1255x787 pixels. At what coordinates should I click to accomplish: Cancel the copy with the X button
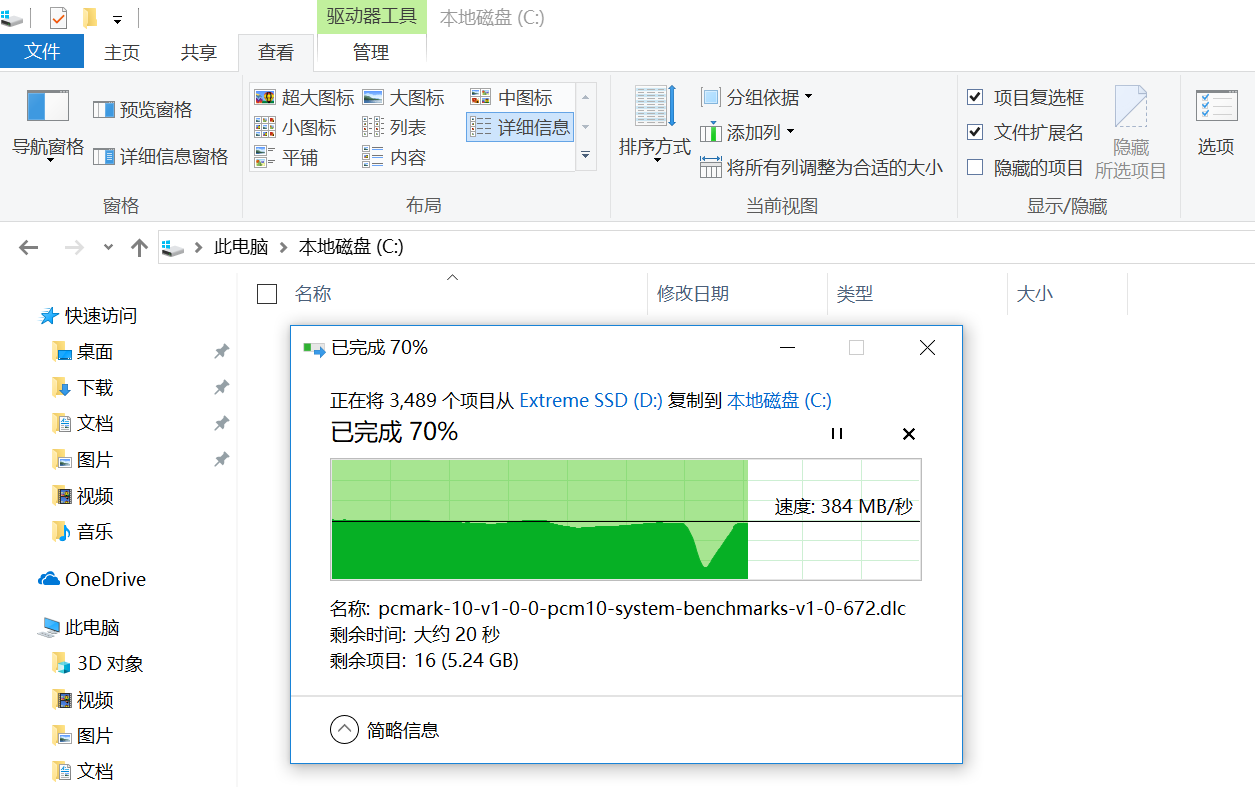tap(909, 434)
